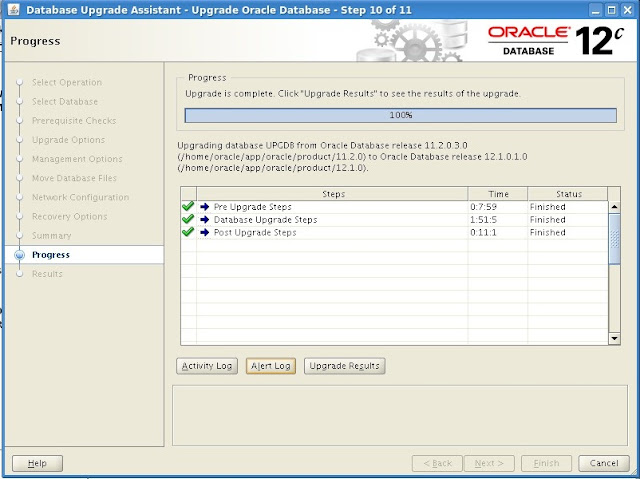Click the green checkmark beside Post Upgrade Steps

click(x=188, y=232)
